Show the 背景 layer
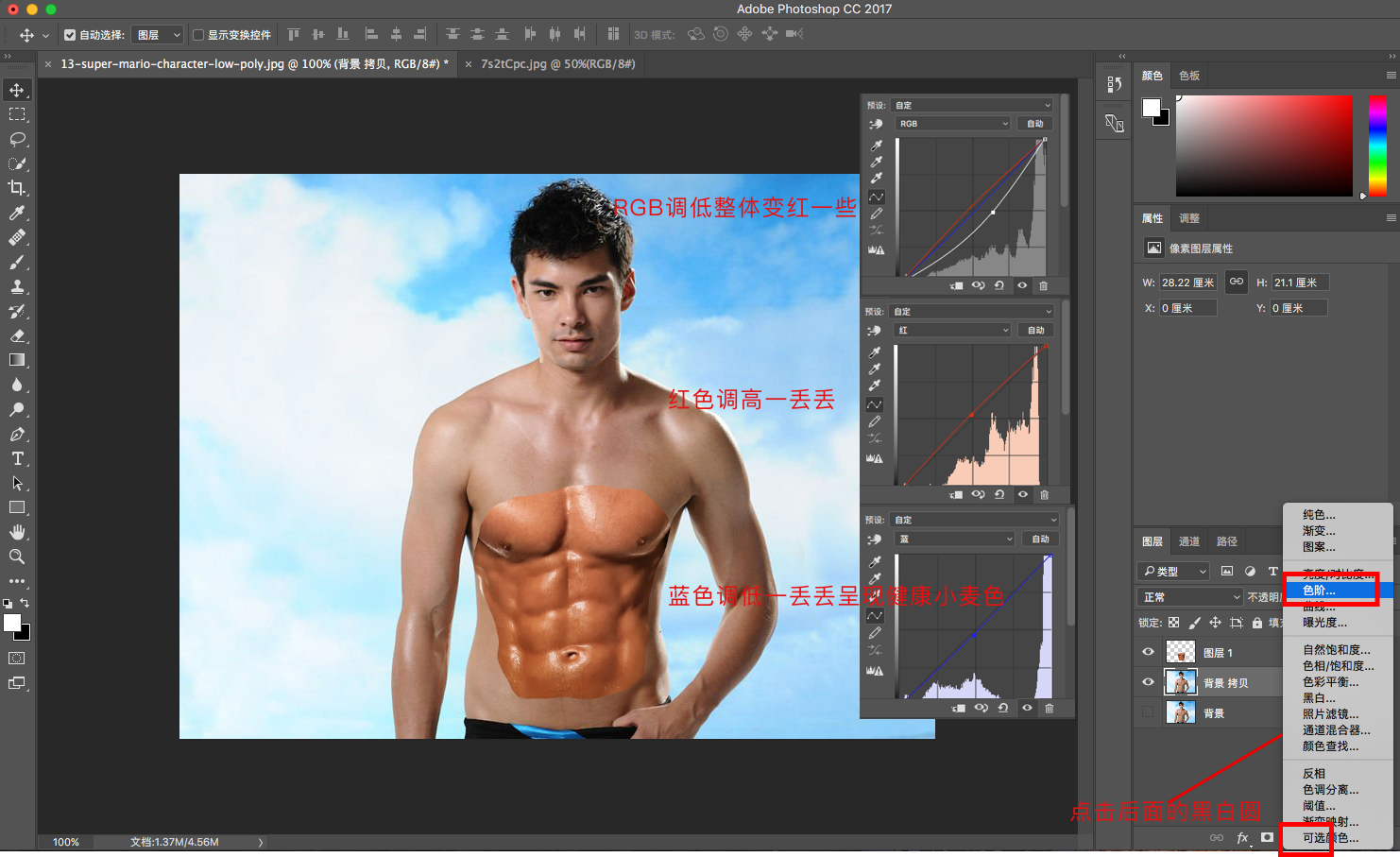This screenshot has width=1400, height=857. coord(1149,712)
